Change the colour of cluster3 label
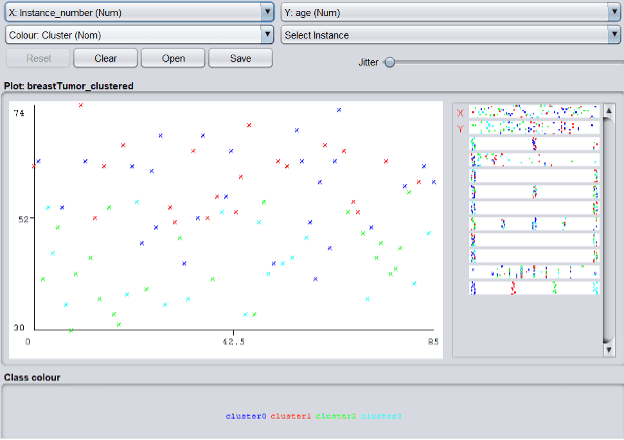This screenshot has height=440, width=624. (x=381, y=416)
